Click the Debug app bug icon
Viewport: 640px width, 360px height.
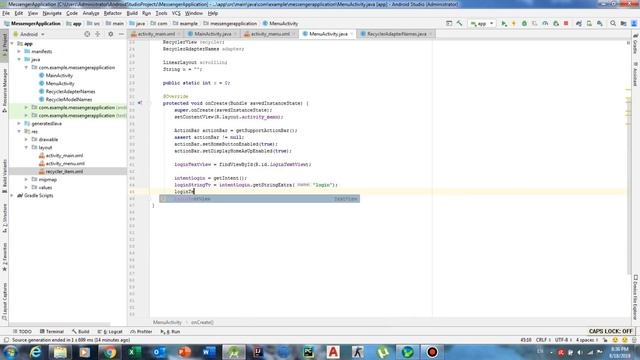tap(524, 24)
